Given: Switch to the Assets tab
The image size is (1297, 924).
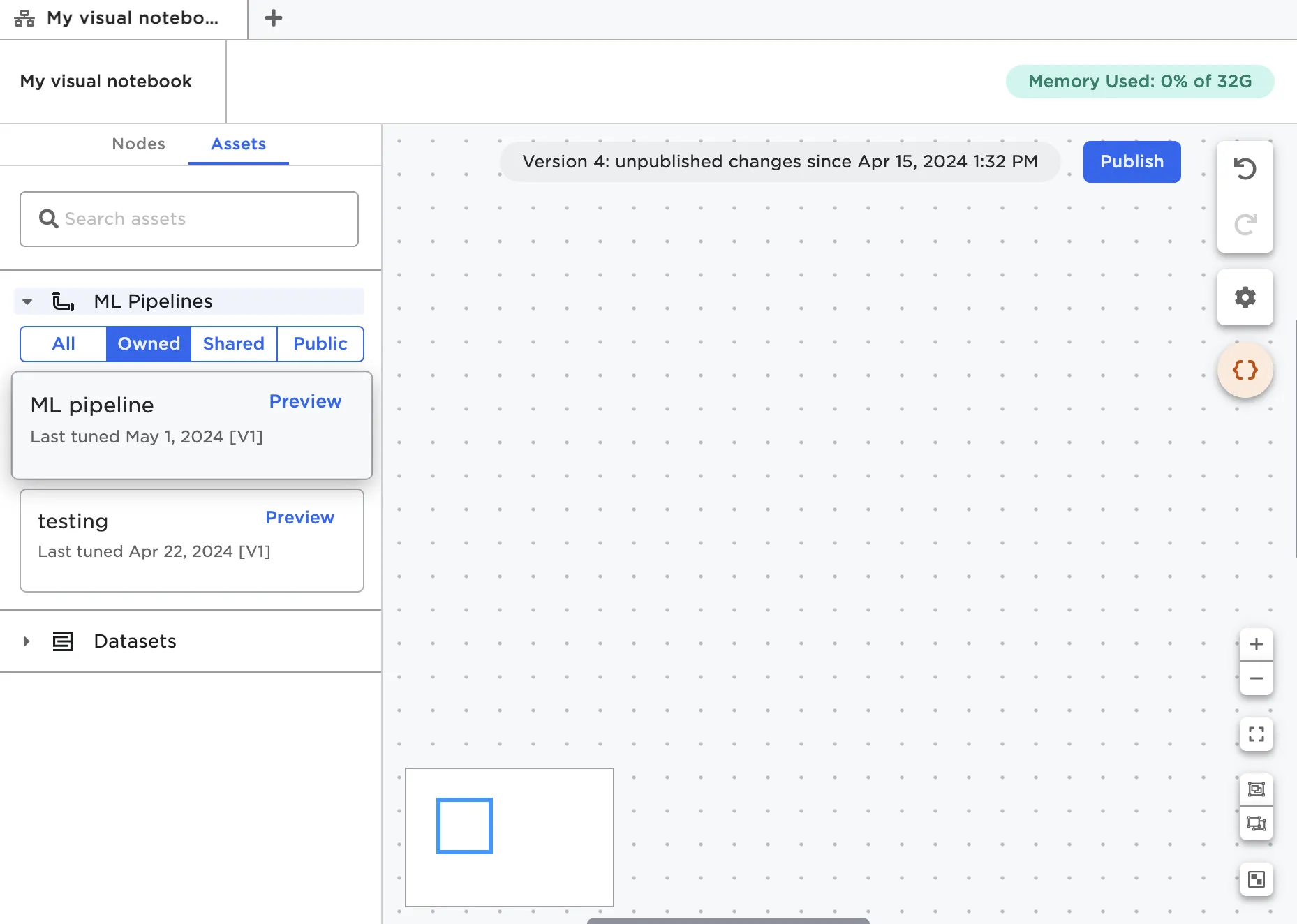Looking at the screenshot, I should pyautogui.click(x=238, y=144).
